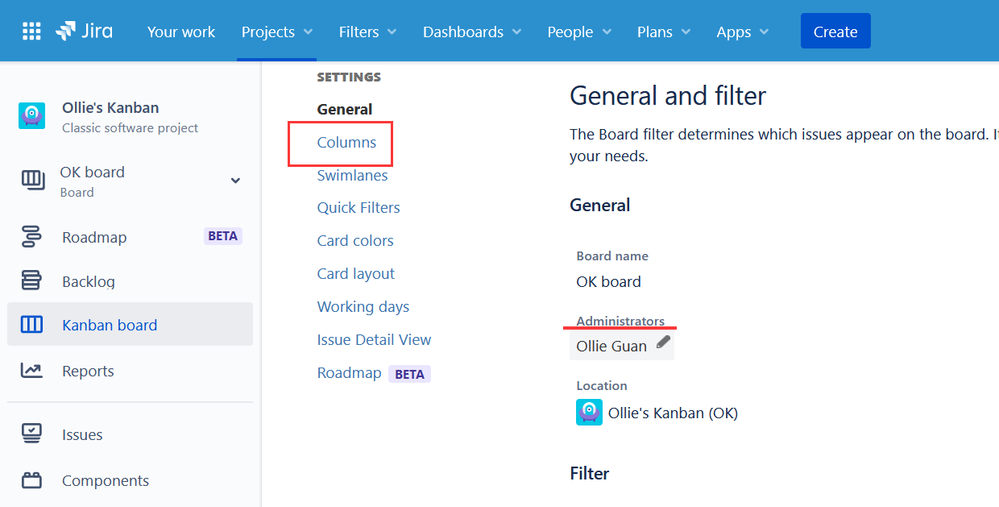Click the Jira logo
This screenshot has height=507, width=999.
[84, 31]
